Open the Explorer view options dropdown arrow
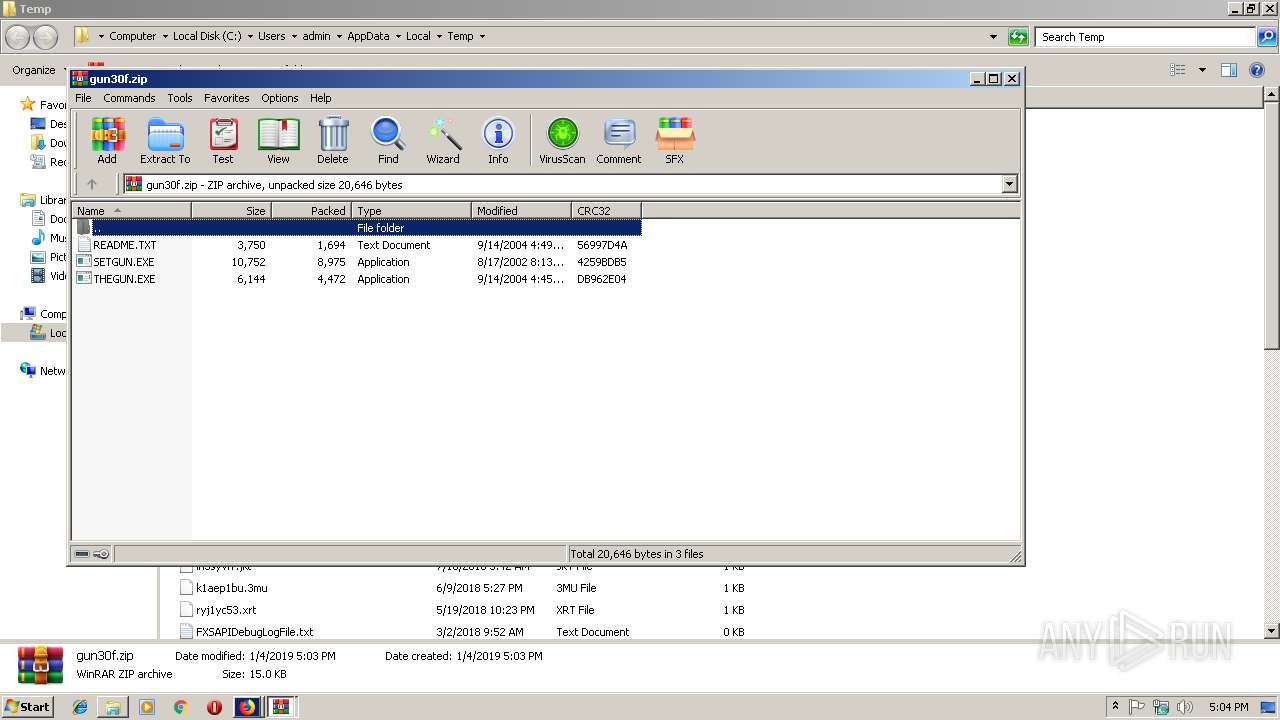Viewport: 1280px width, 720px height. [1202, 70]
